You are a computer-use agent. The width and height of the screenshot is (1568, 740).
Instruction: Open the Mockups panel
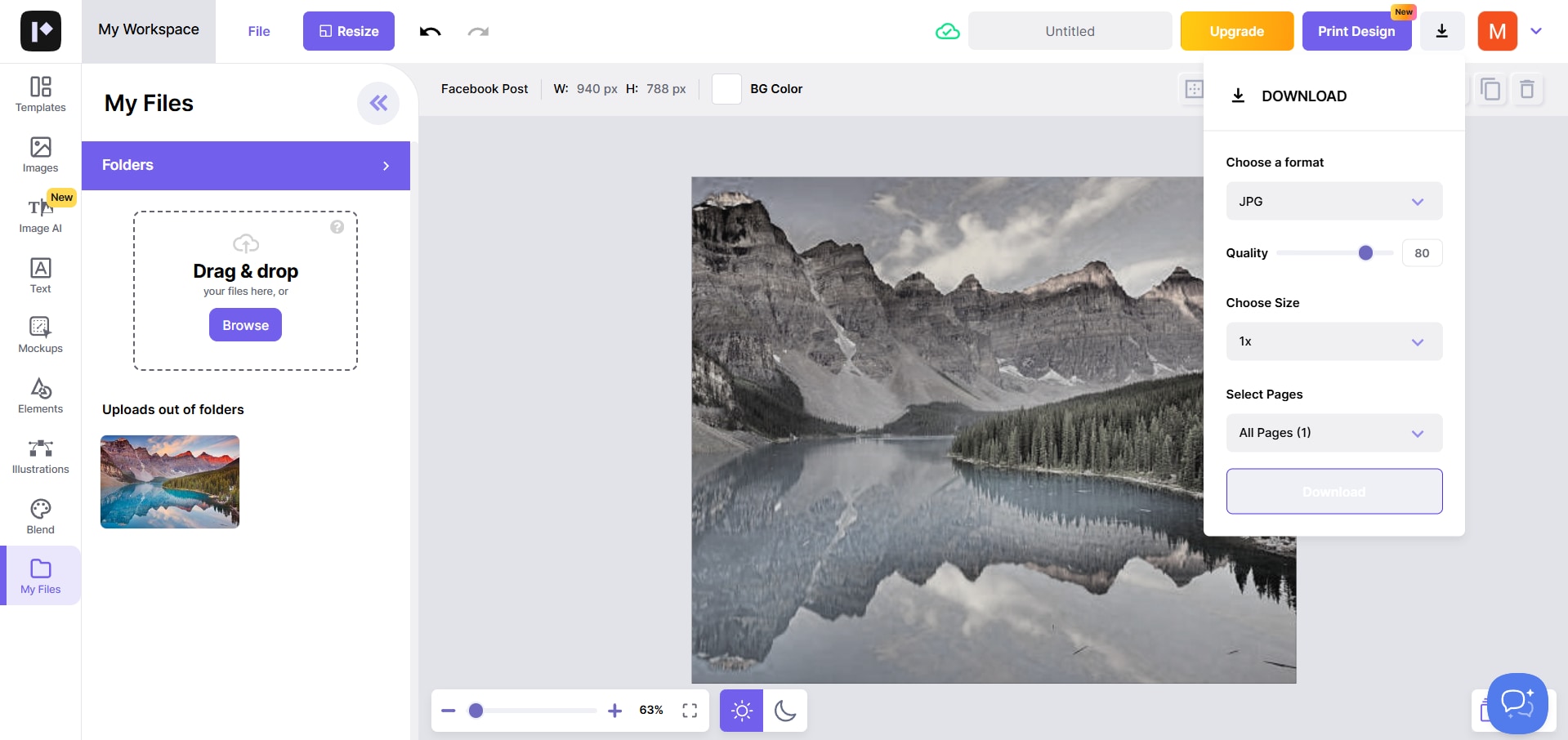coord(41,335)
